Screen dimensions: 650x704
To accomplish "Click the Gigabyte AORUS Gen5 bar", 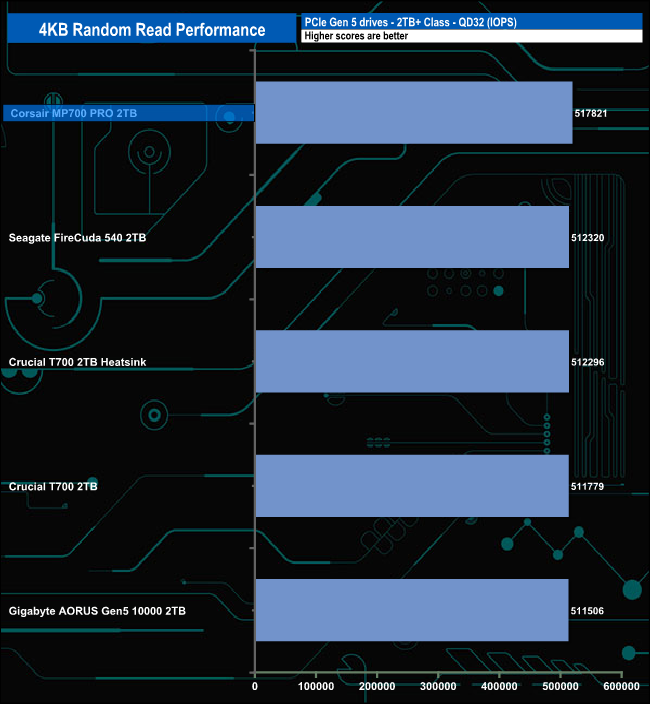I will click(x=412, y=610).
